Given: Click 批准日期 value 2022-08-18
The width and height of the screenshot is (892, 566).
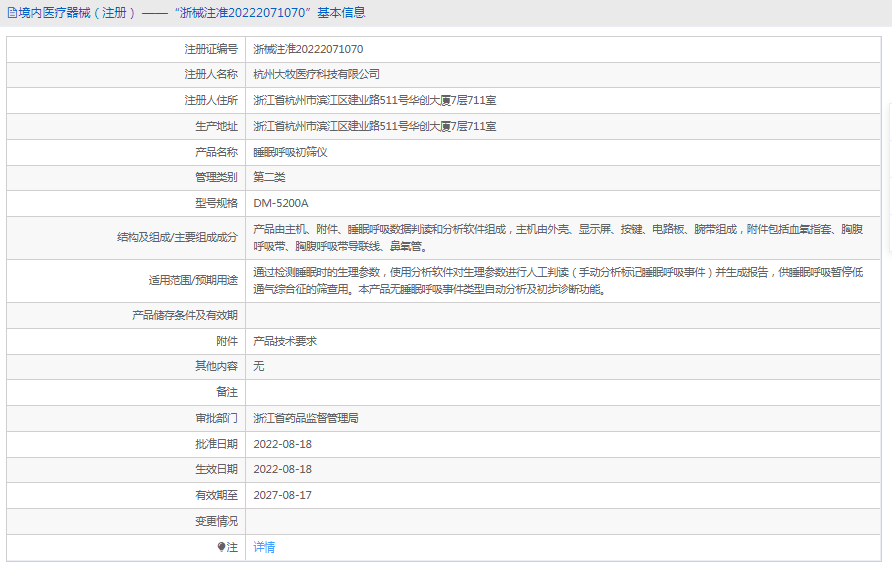Looking at the screenshot, I should pyautogui.click(x=283, y=444).
